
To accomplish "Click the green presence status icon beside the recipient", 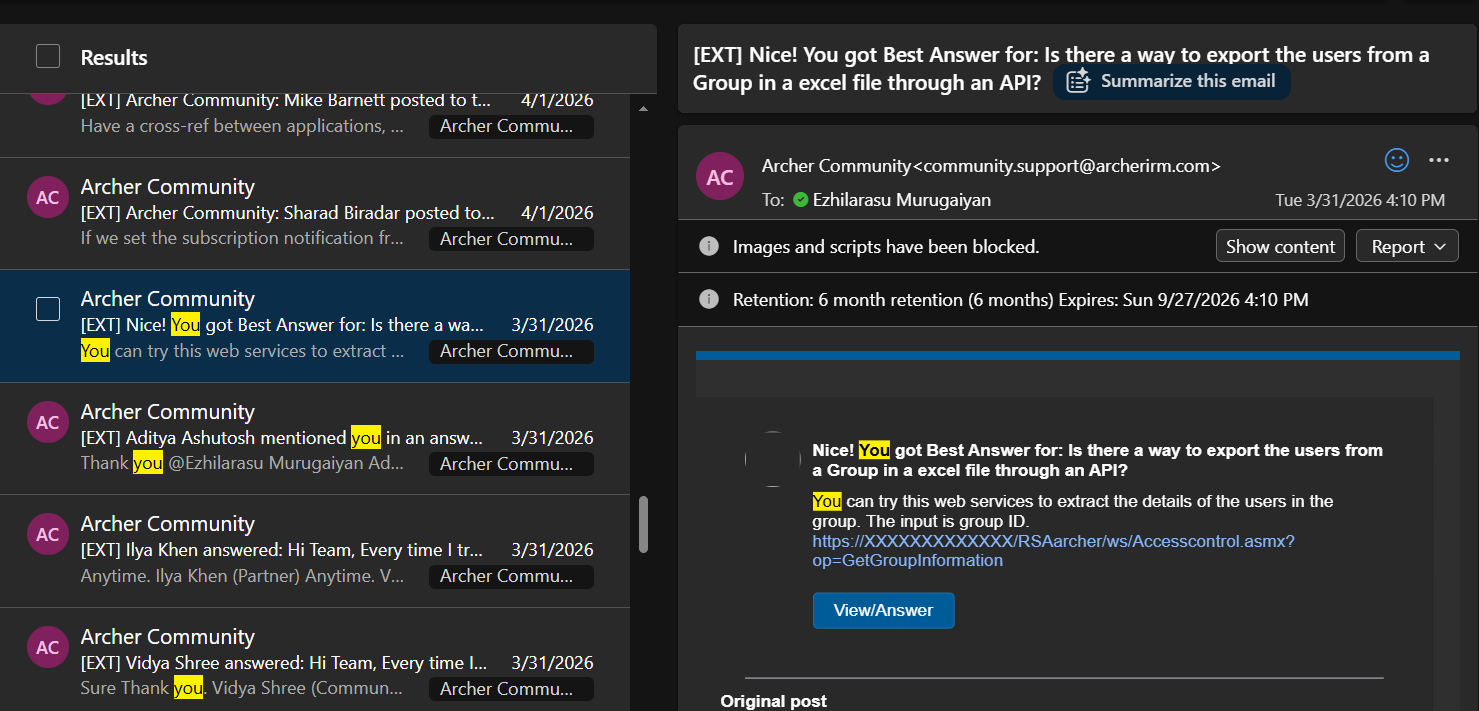I will (800, 200).
